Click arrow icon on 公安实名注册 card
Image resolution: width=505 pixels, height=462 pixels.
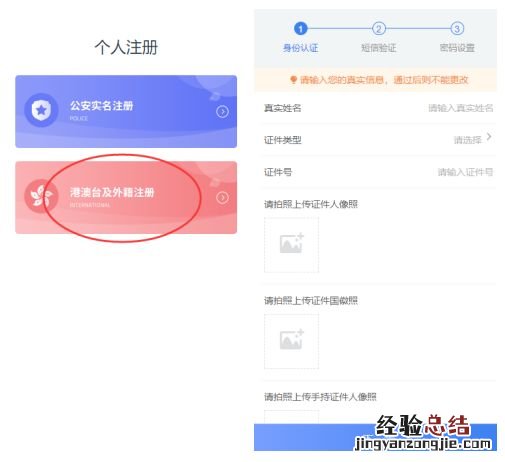222,112
